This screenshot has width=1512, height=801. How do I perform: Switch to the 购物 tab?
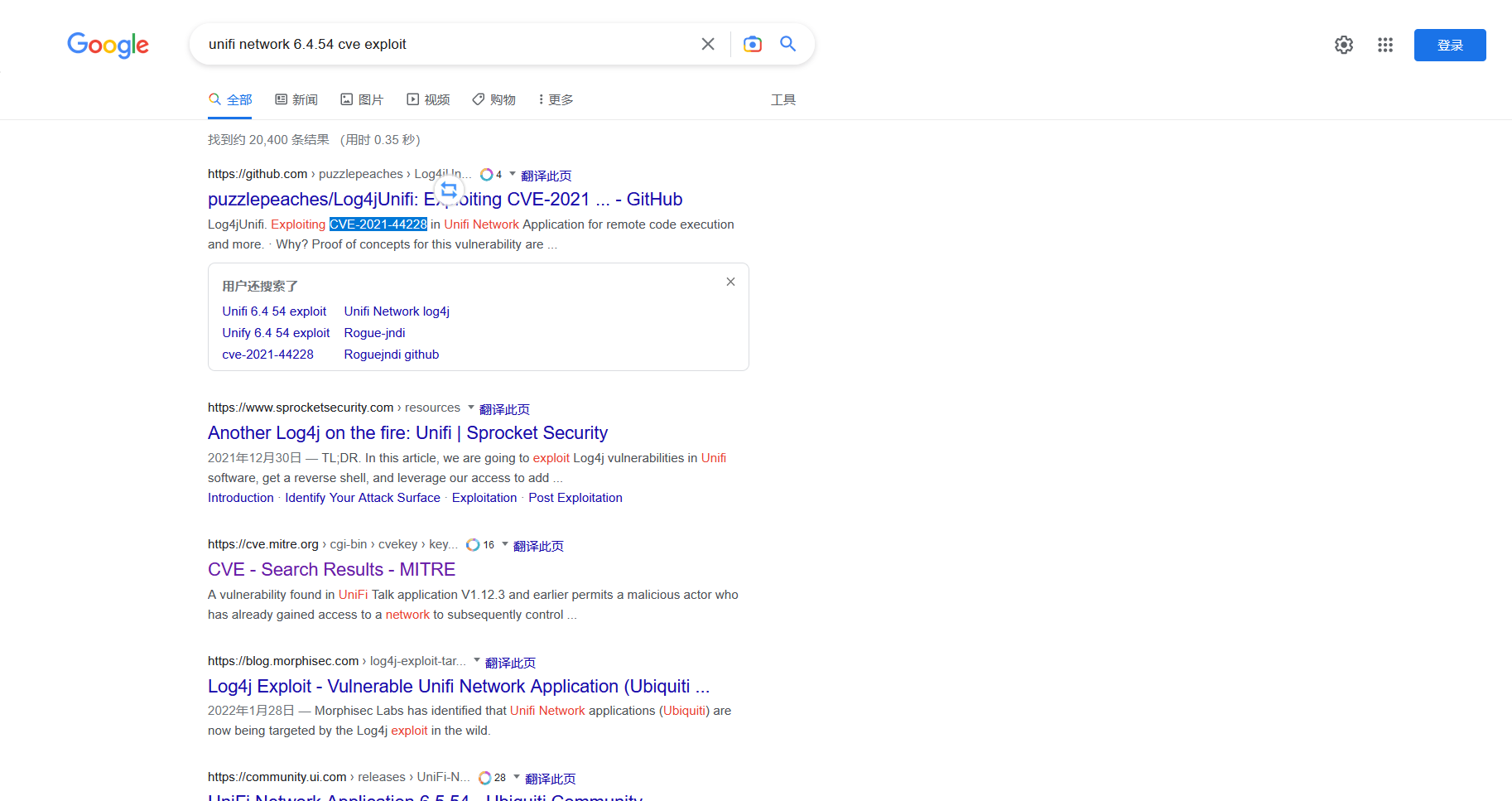[x=494, y=99]
